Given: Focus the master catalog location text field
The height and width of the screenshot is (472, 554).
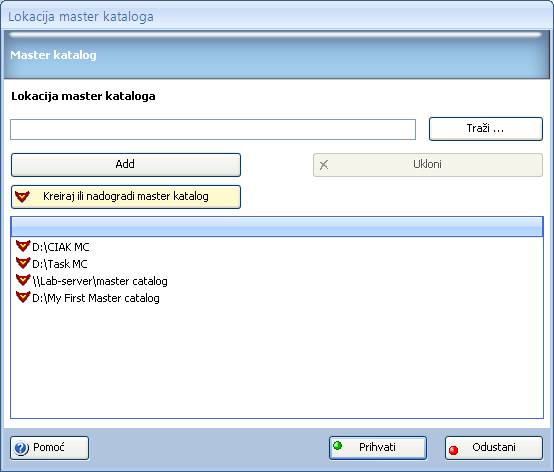Looking at the screenshot, I should pos(213,130).
